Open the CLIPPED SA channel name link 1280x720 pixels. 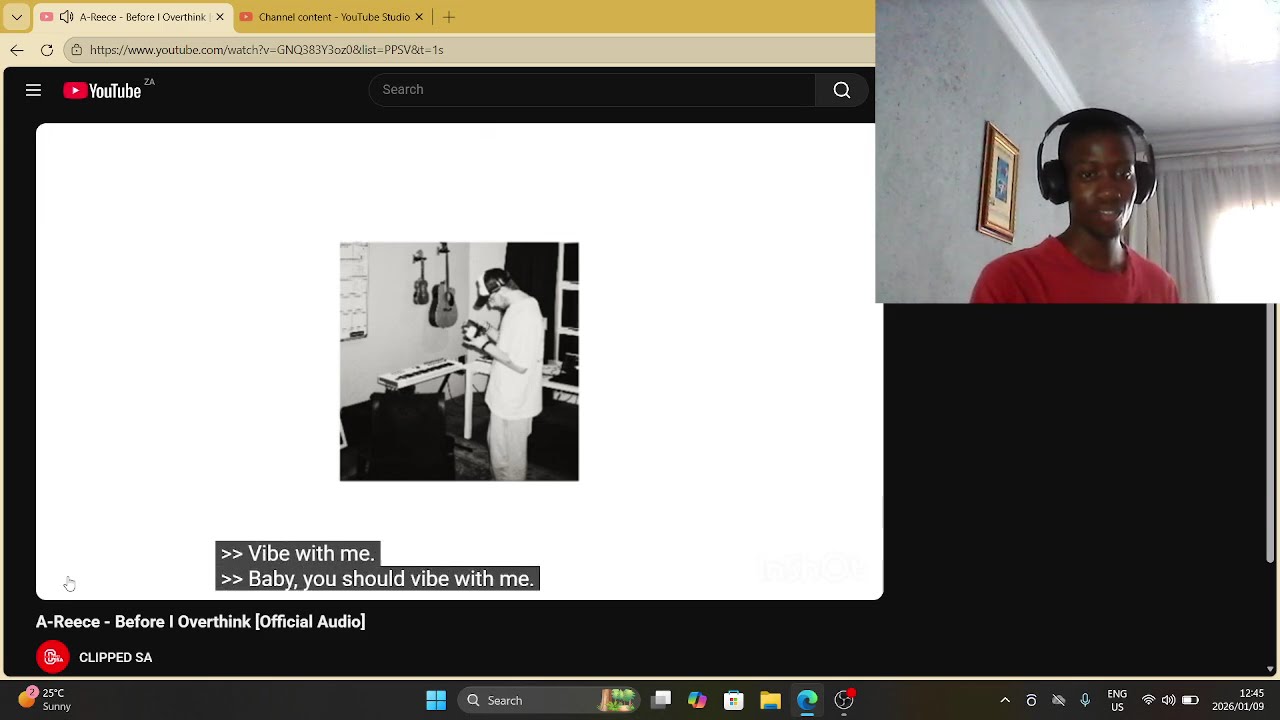[116, 658]
